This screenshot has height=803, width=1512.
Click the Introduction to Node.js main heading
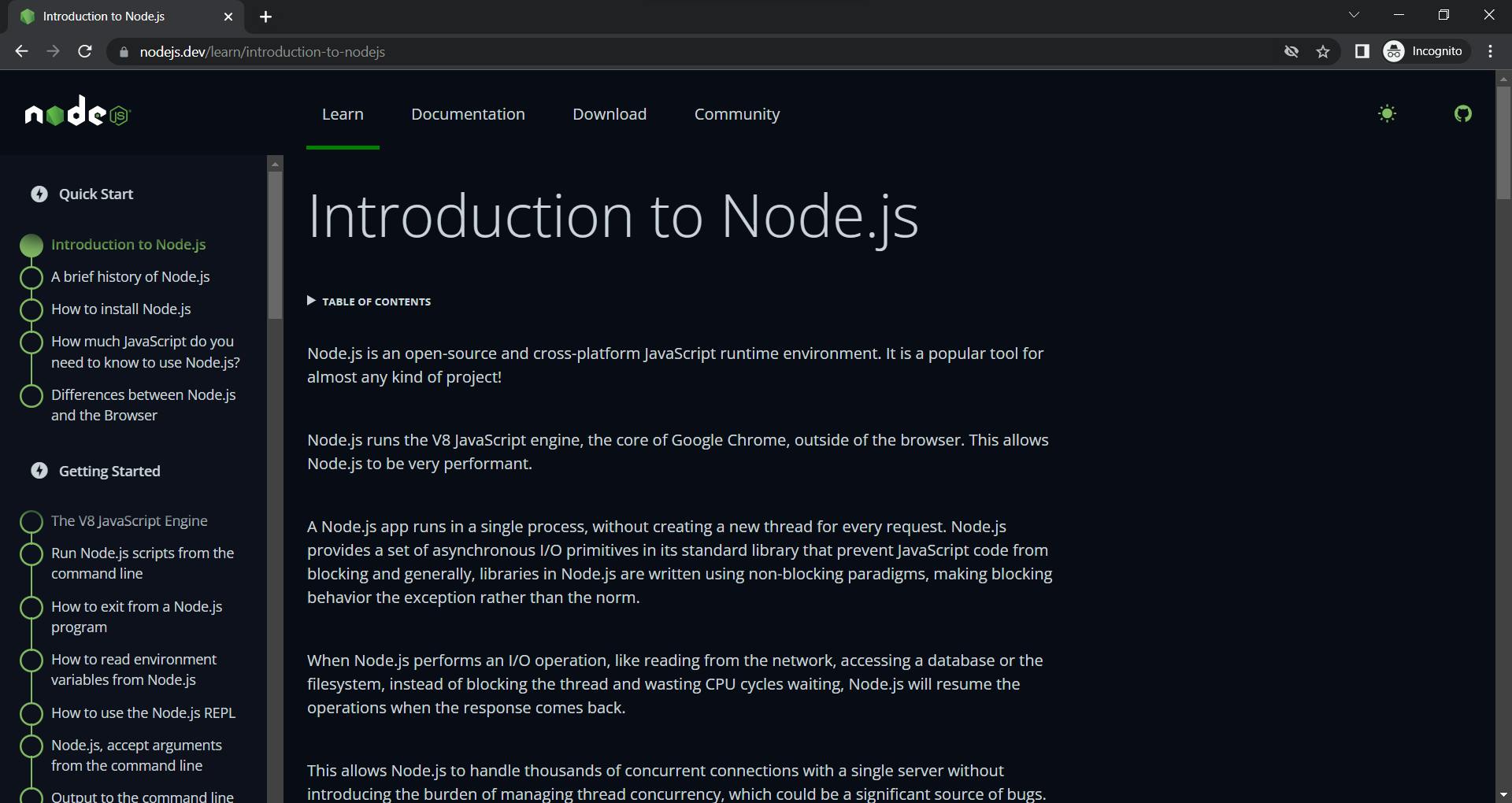click(613, 216)
